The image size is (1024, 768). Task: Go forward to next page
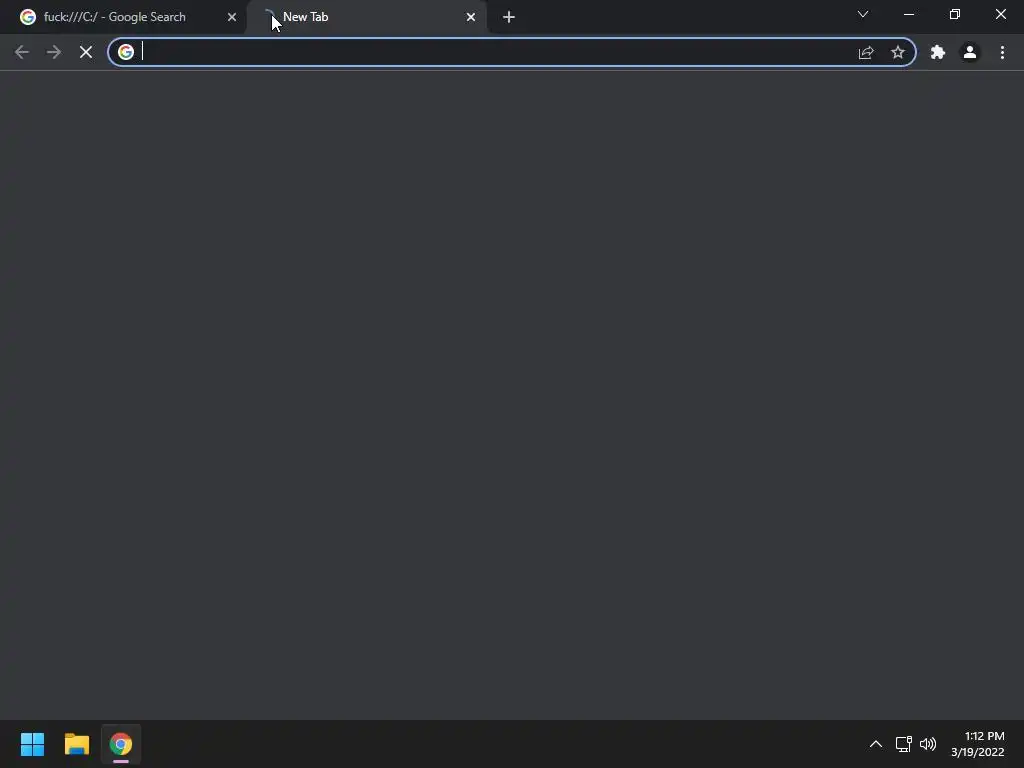[x=54, y=52]
